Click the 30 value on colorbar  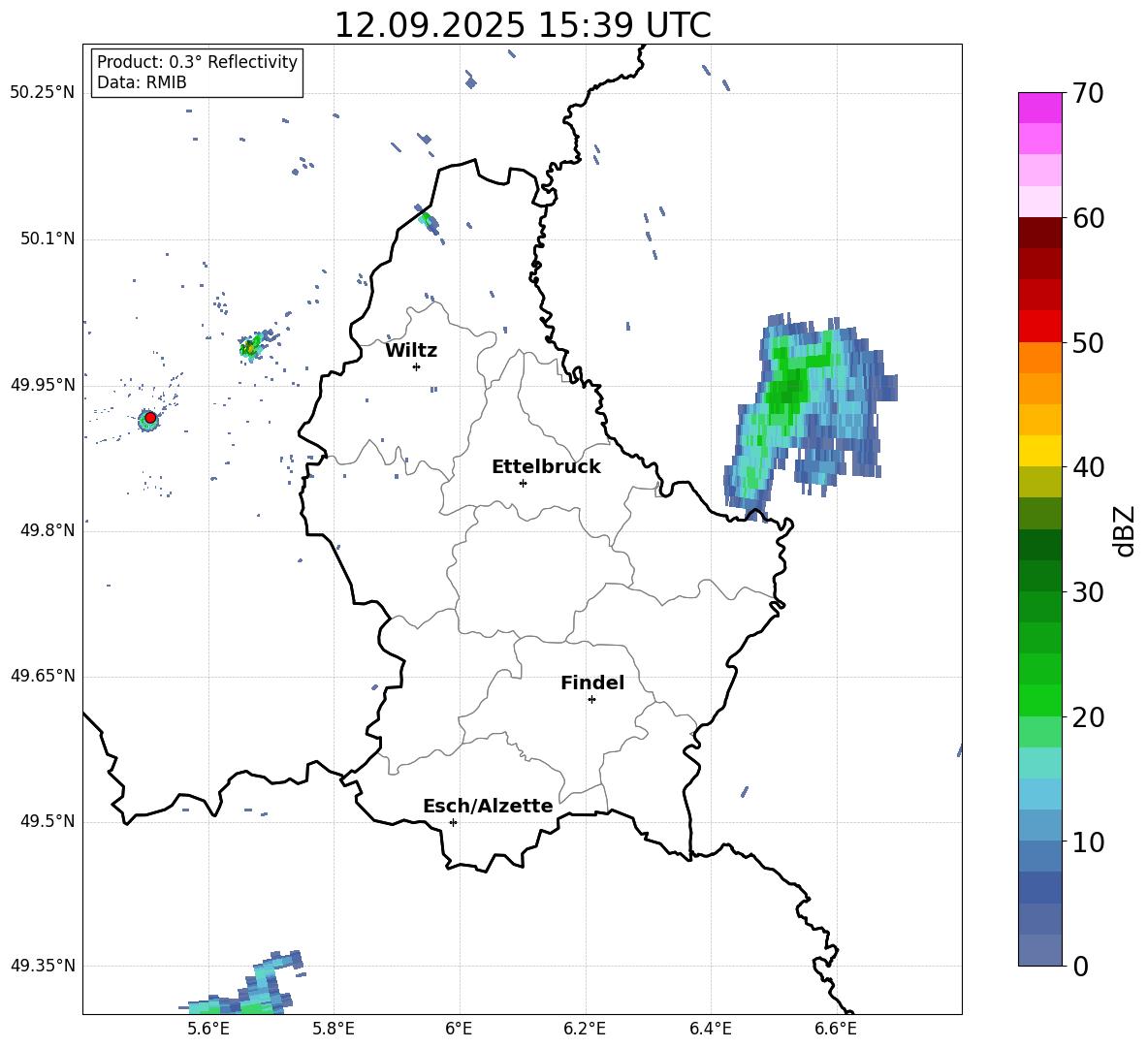[x=1088, y=592]
